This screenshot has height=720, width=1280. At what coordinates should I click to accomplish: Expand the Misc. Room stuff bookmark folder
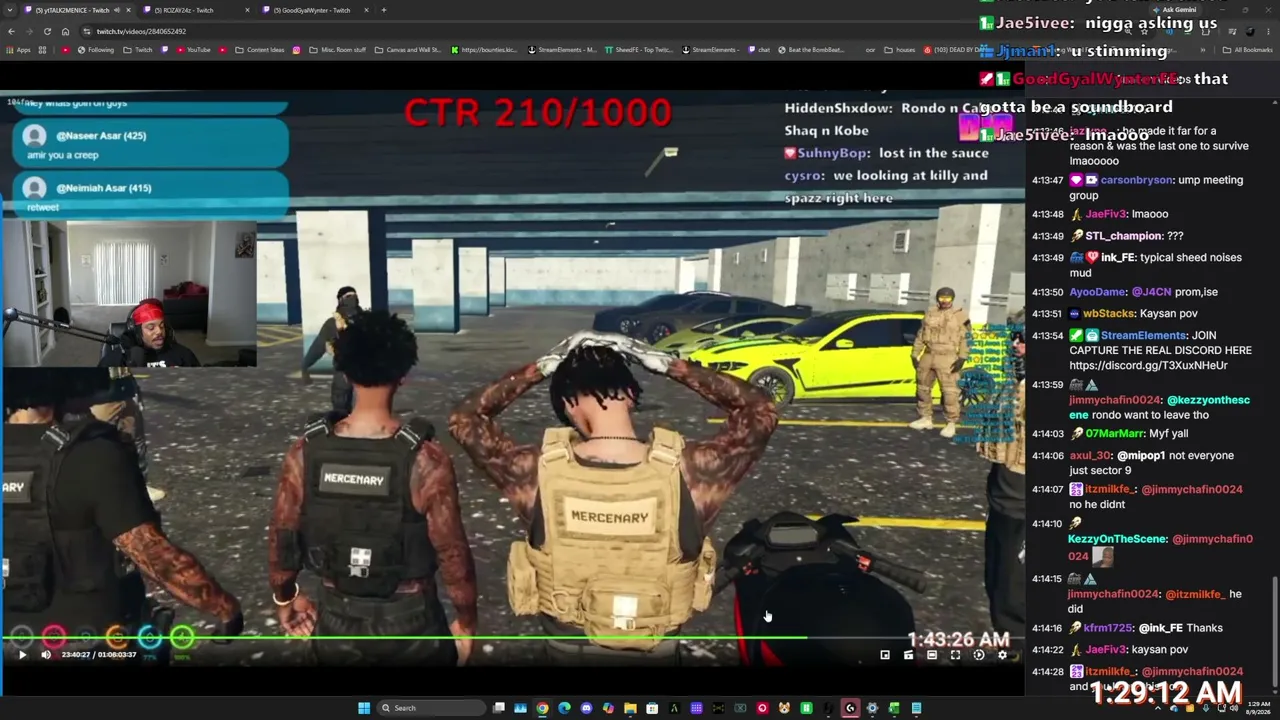pos(337,50)
